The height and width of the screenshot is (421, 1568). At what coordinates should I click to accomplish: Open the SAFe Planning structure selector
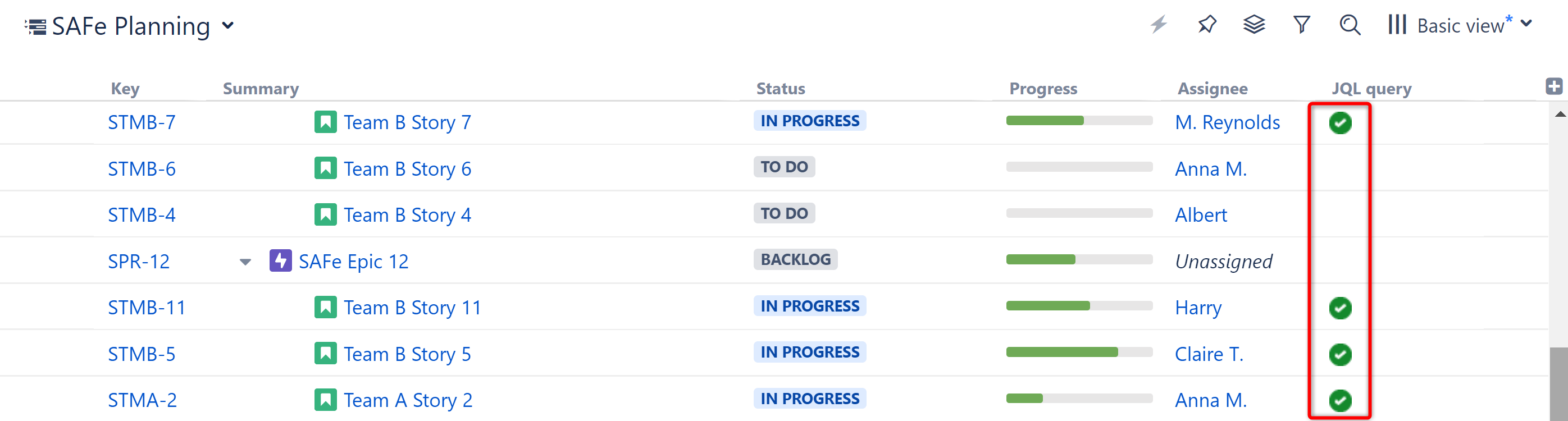click(x=227, y=26)
